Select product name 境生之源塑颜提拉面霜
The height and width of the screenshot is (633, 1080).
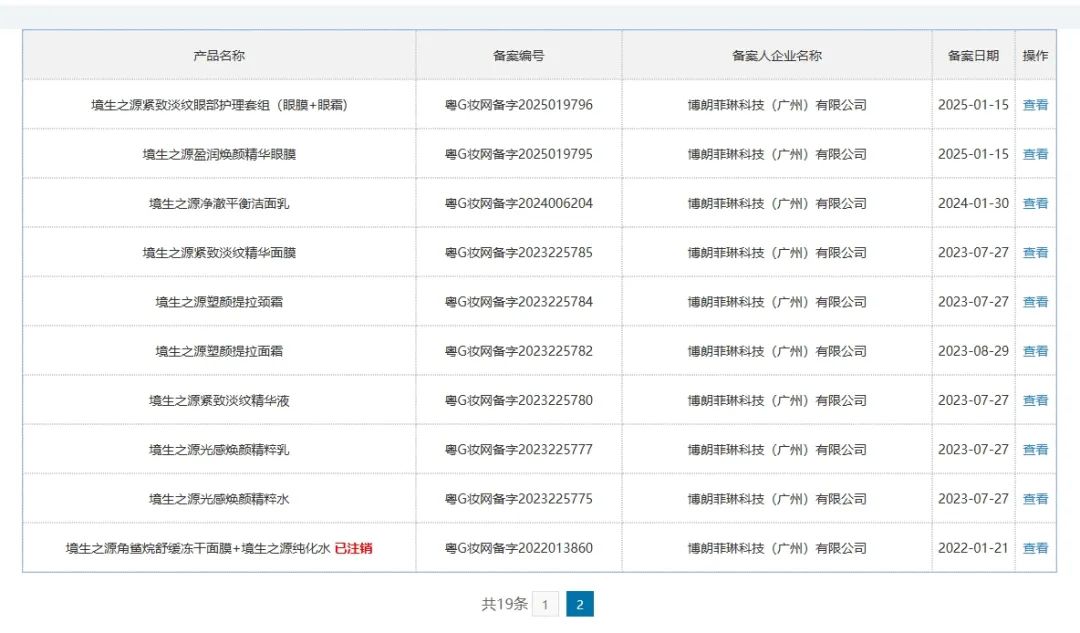point(219,351)
